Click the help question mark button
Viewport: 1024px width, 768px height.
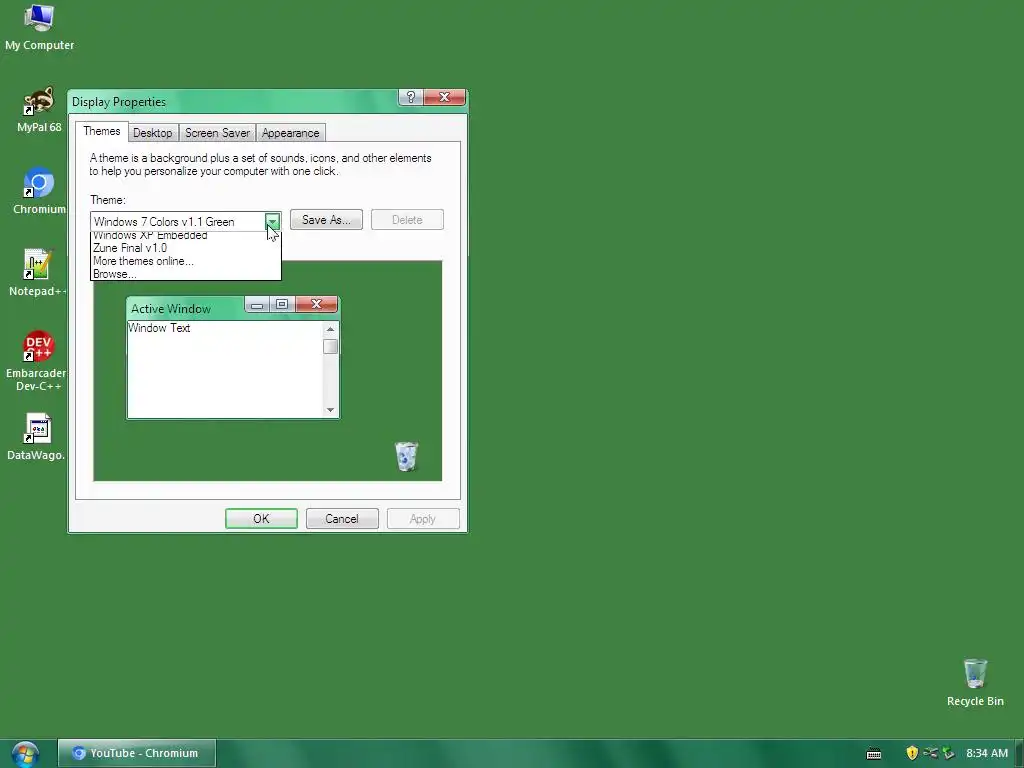[411, 97]
